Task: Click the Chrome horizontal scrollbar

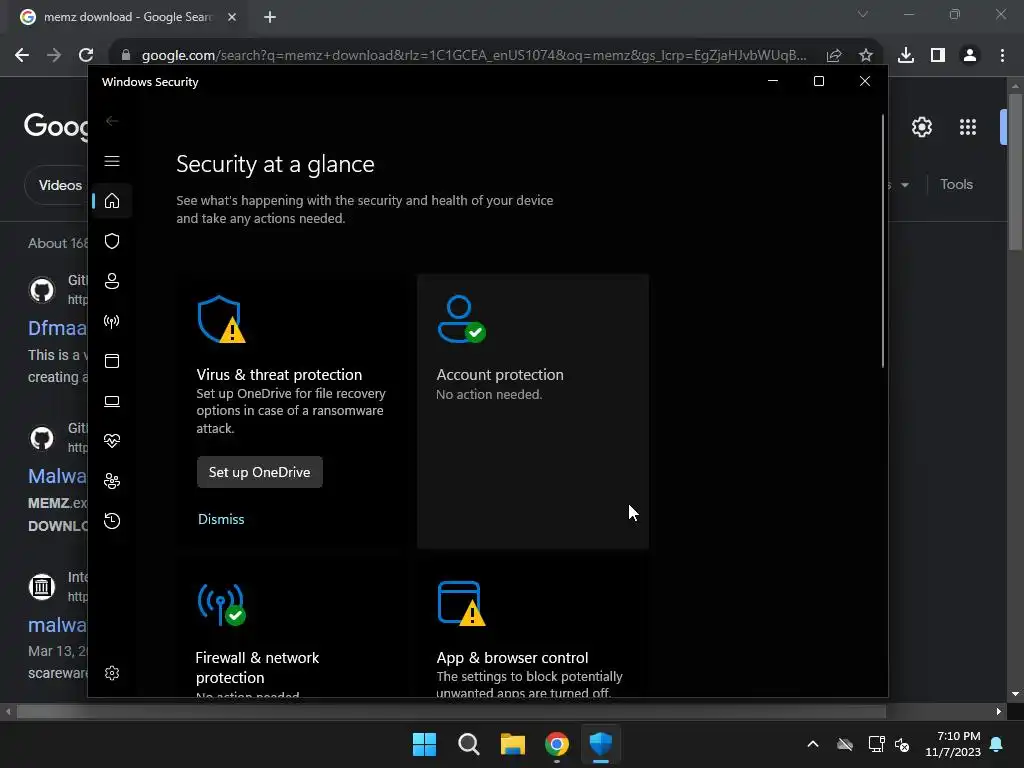Action: 452,711
